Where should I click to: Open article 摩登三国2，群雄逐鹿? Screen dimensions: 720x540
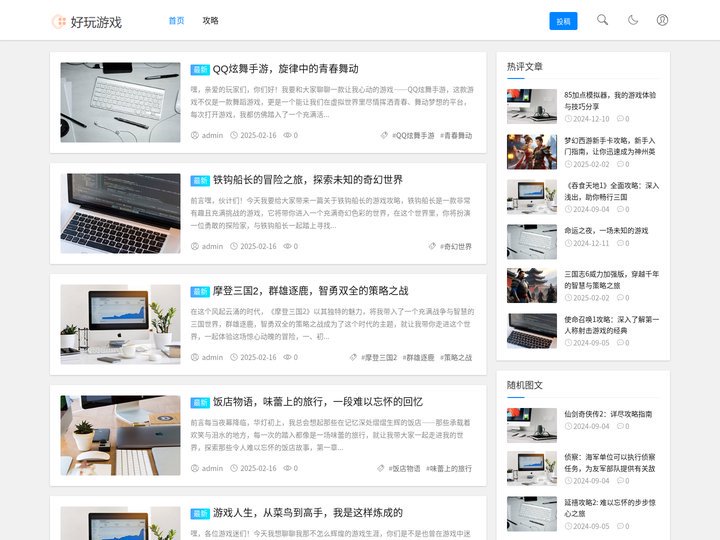coord(310,291)
